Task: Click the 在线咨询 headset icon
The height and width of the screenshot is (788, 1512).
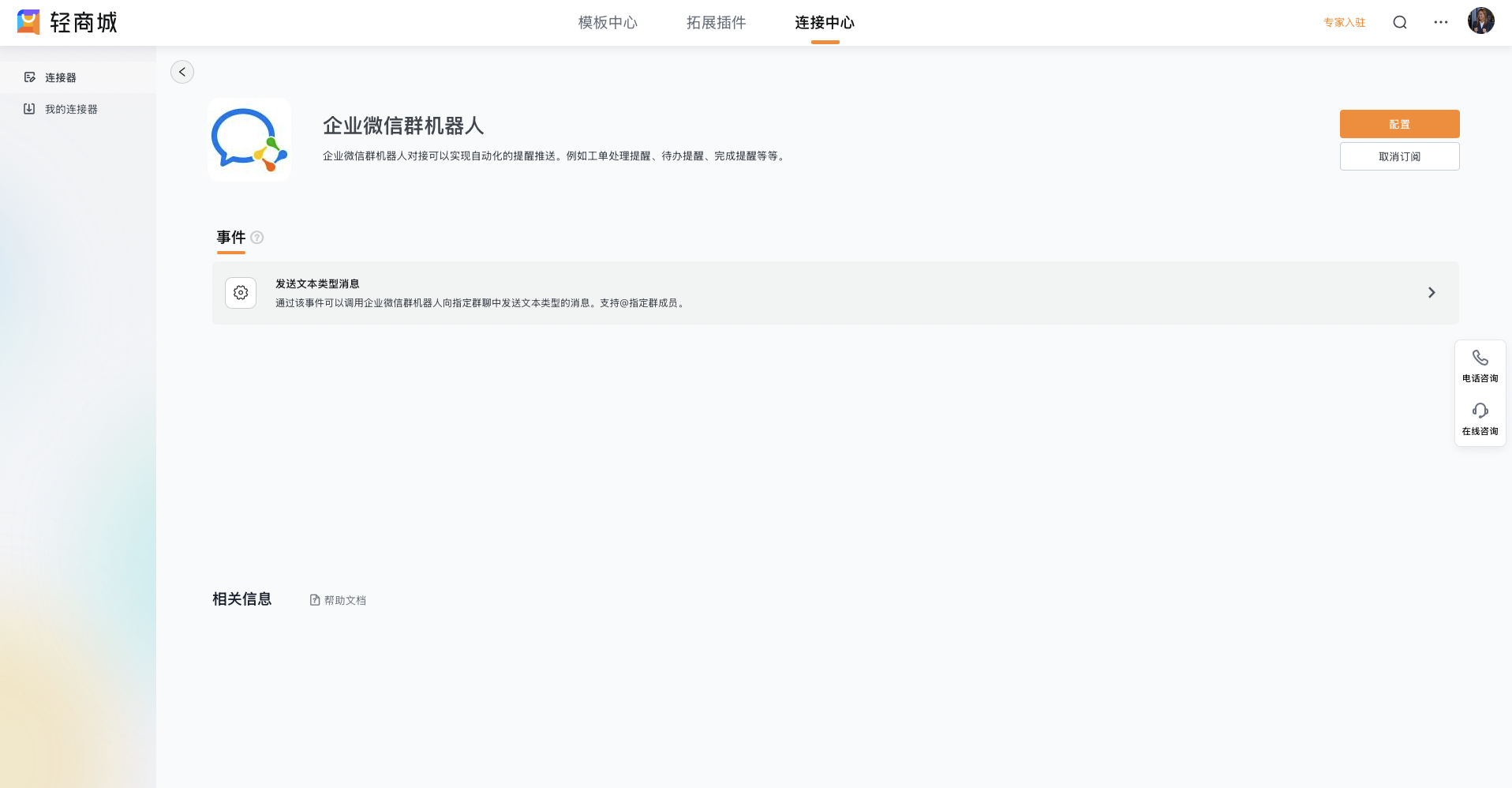Action: [x=1480, y=411]
